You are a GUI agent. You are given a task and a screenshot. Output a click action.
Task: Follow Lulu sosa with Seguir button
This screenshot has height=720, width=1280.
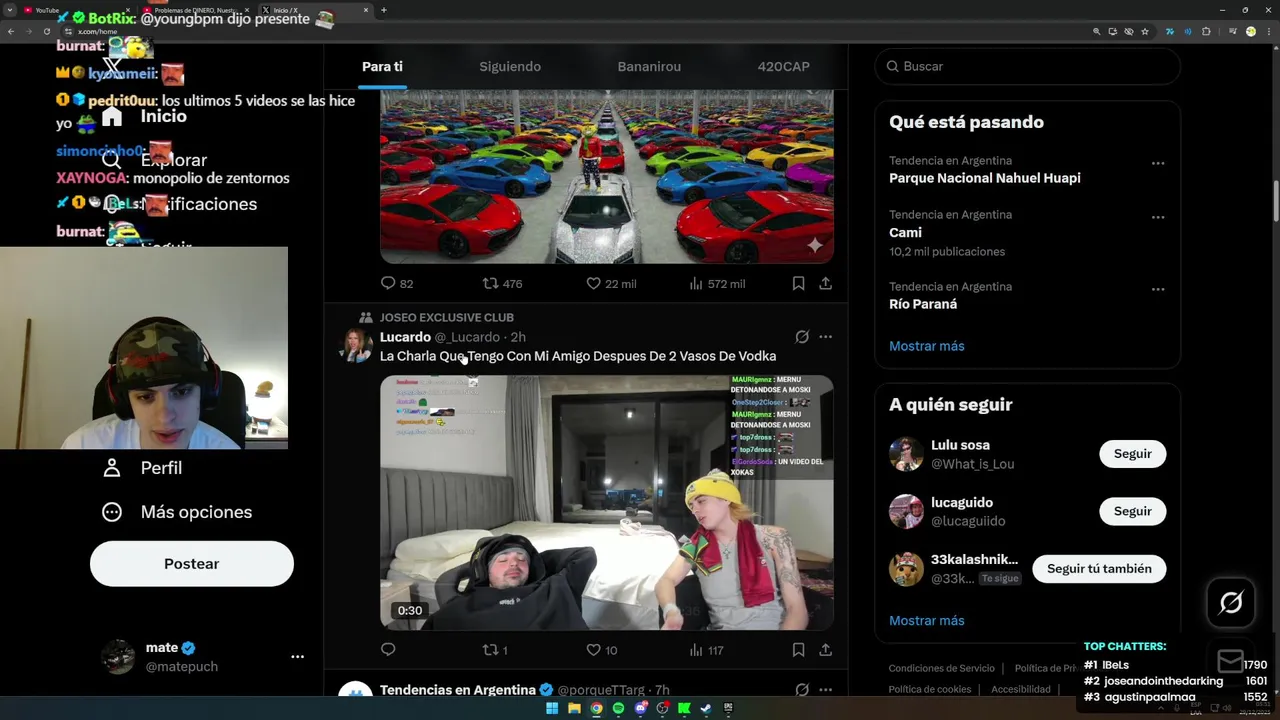tap(1133, 454)
